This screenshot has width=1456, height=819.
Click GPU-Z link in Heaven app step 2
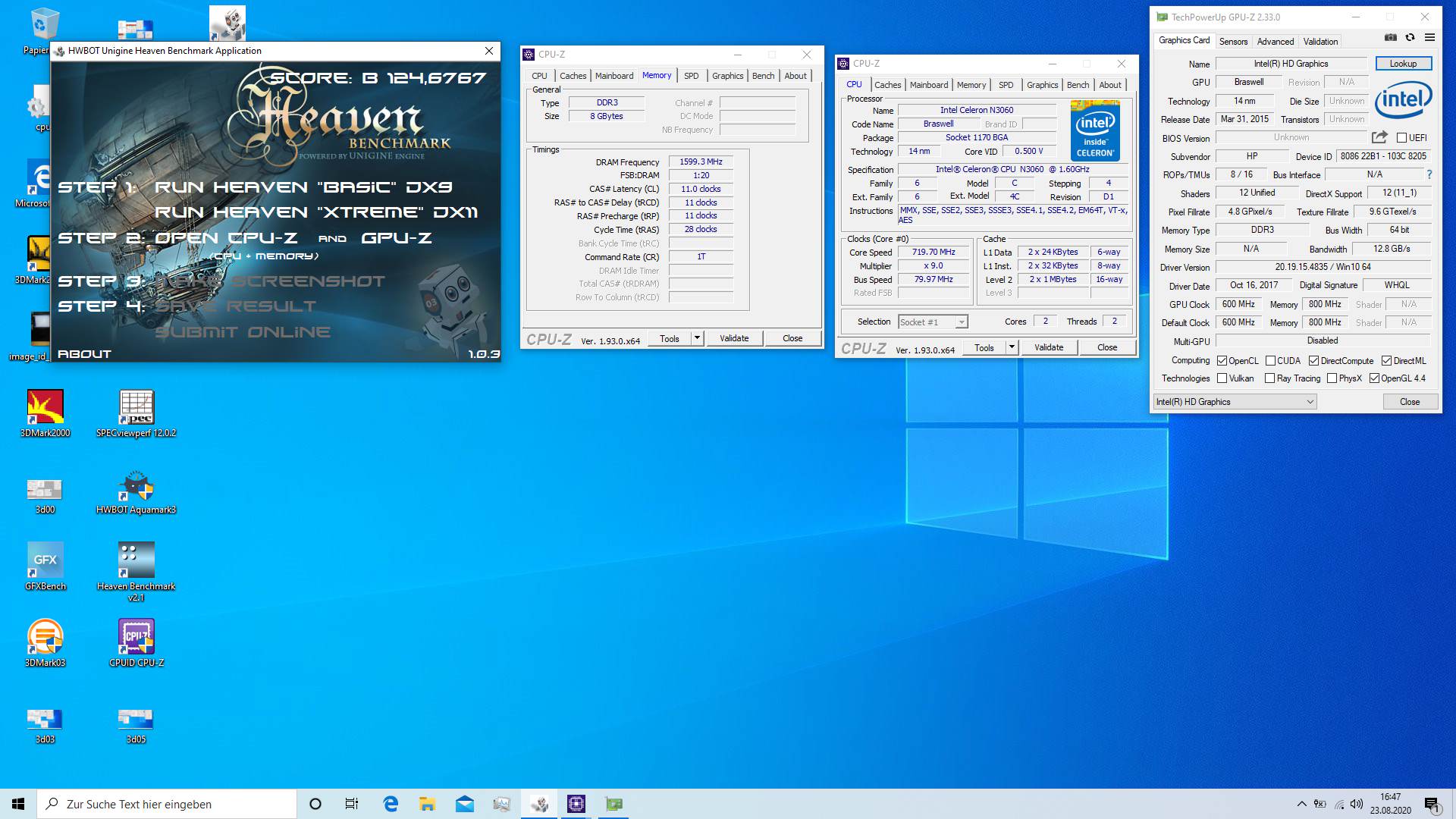(397, 238)
